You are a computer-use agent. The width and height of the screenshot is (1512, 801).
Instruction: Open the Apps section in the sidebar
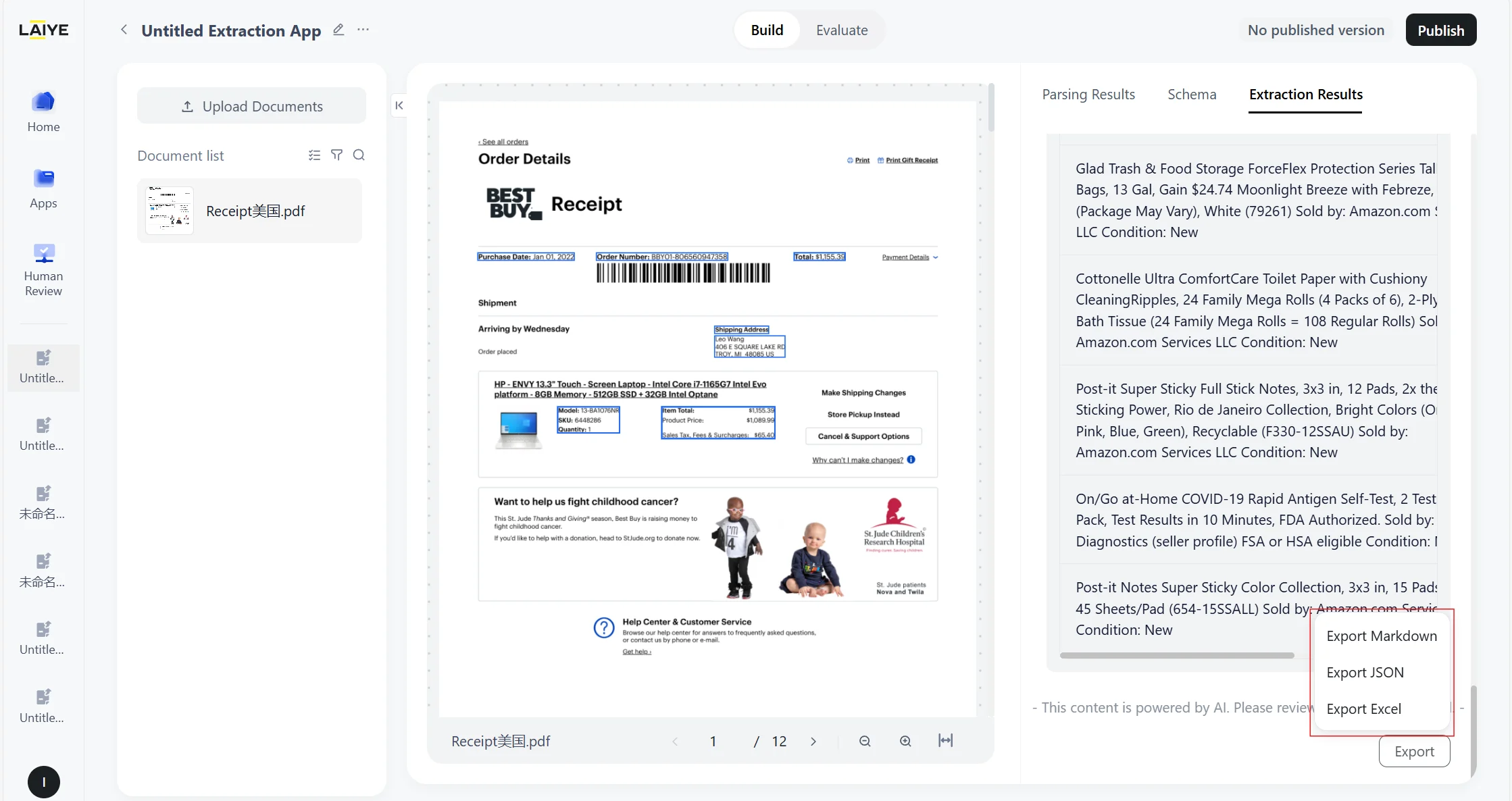point(43,188)
